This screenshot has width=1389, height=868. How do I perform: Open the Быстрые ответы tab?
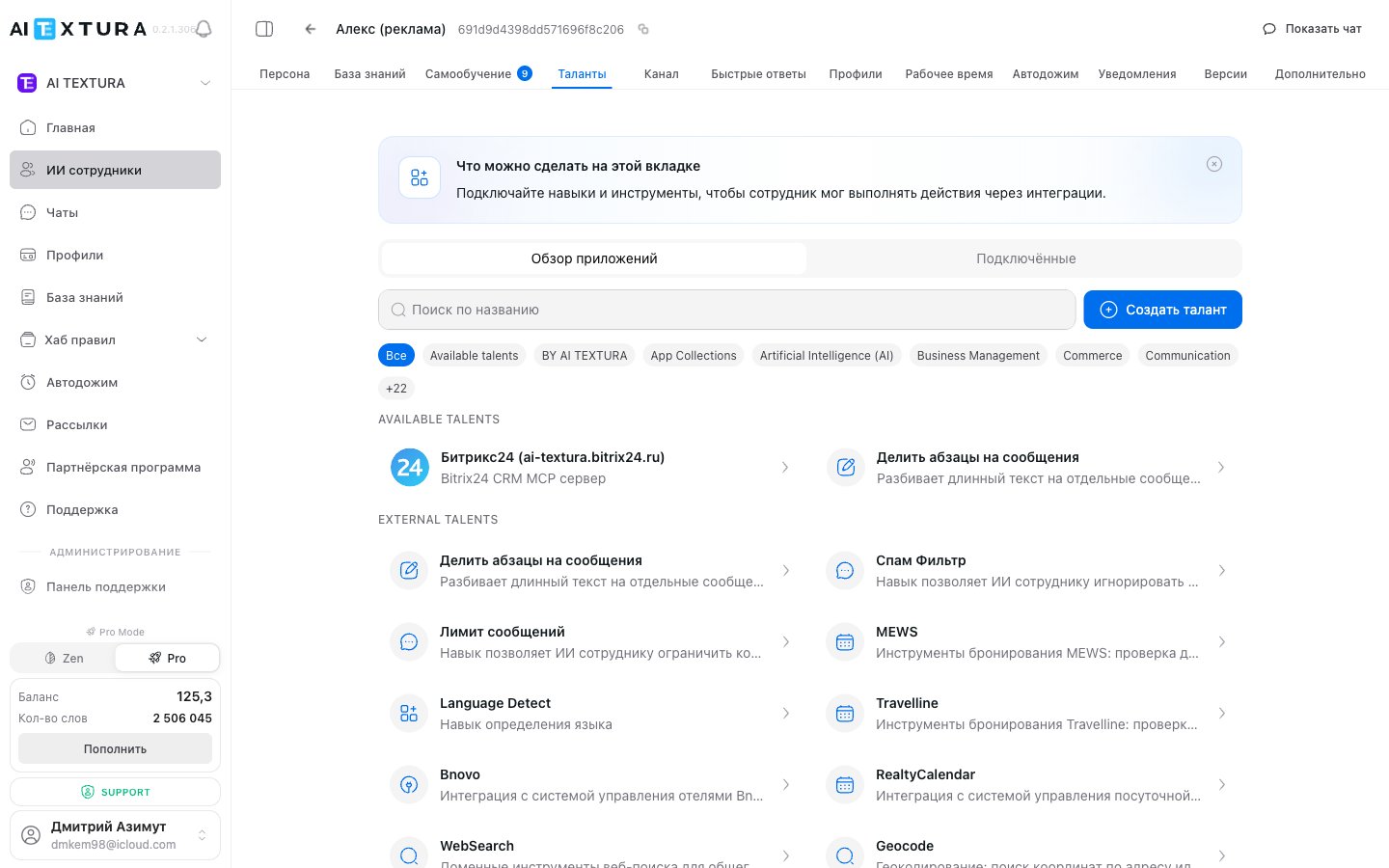758,74
